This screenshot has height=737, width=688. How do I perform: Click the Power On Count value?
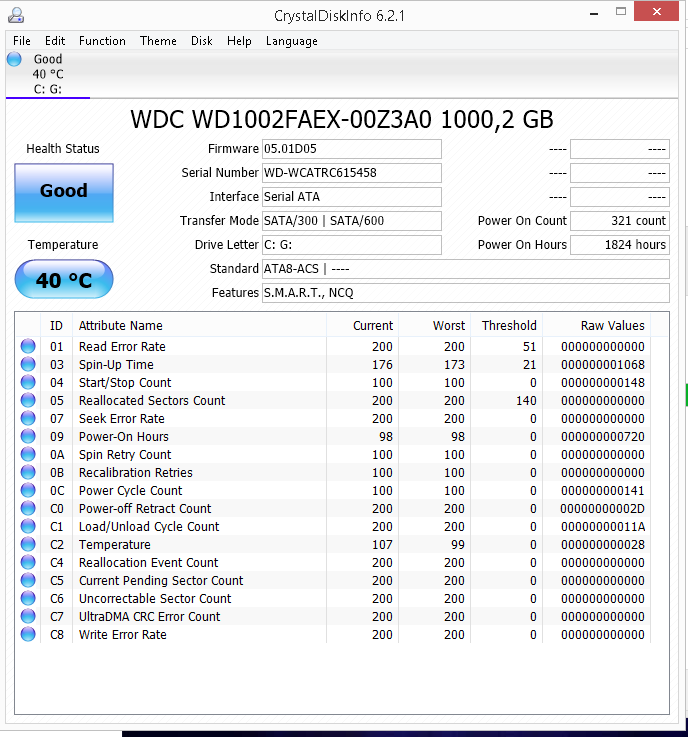click(x=620, y=221)
